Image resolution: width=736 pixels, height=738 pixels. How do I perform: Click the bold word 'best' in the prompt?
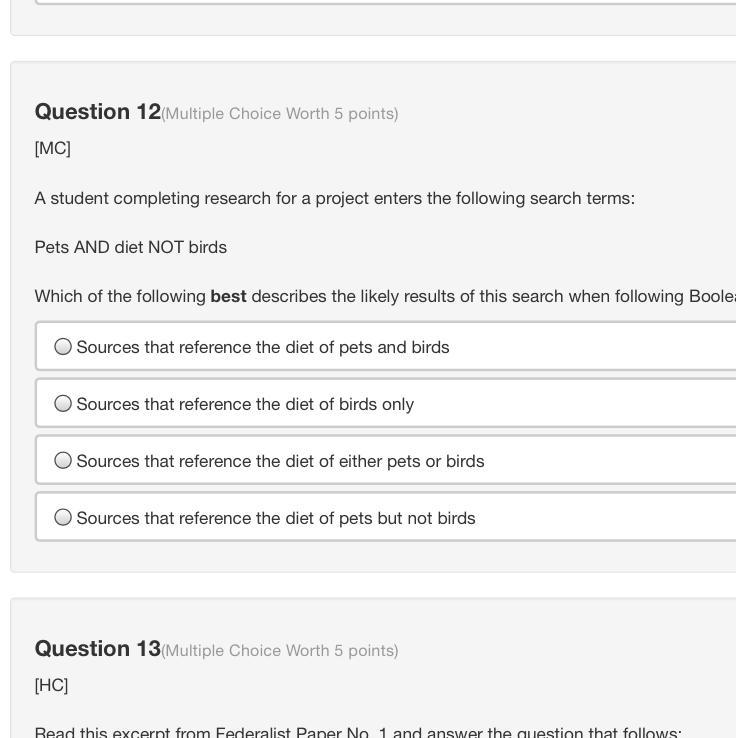(228, 297)
